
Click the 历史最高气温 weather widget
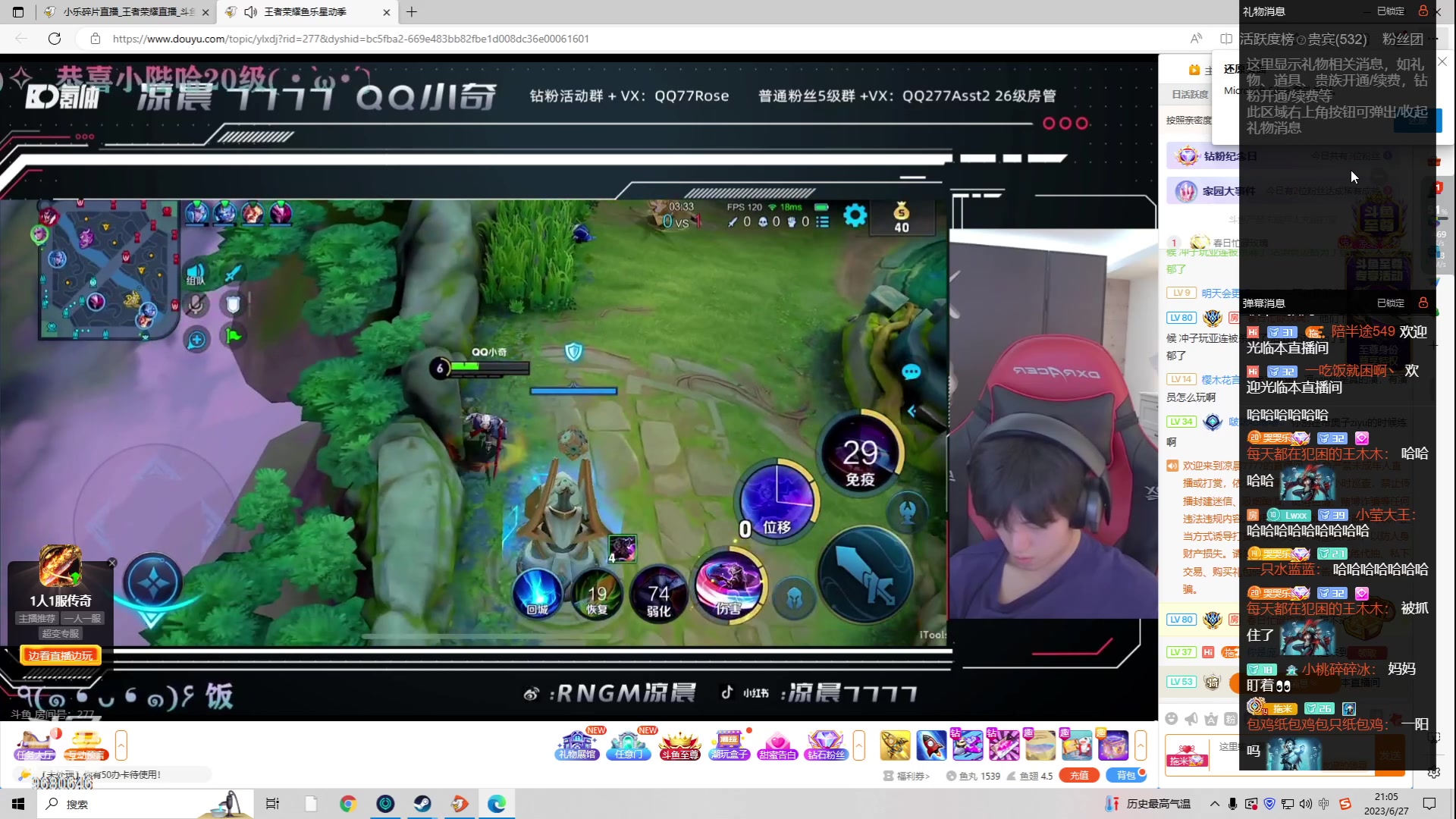[x=1148, y=804]
